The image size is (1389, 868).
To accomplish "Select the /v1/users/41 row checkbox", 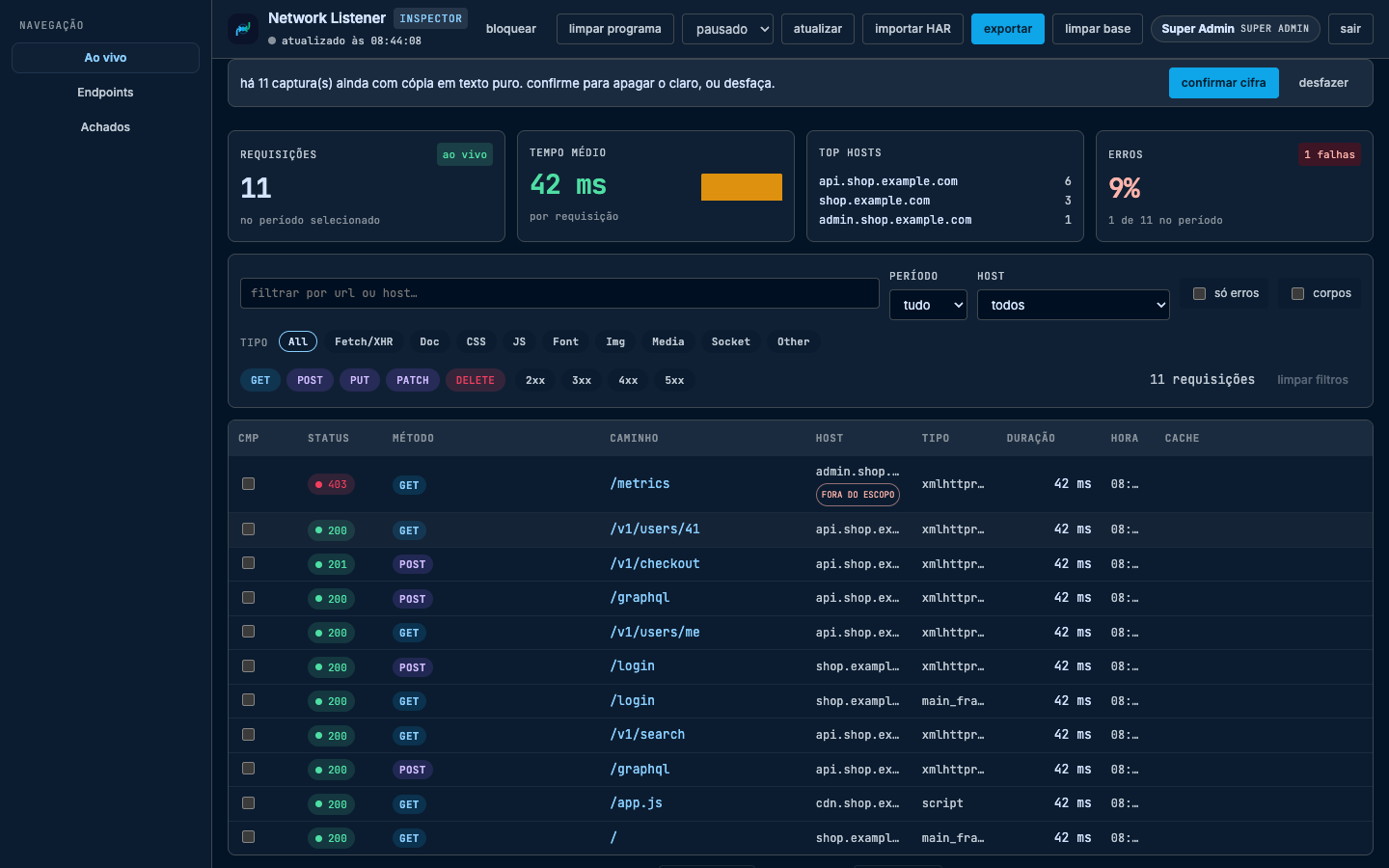I will pos(248,529).
